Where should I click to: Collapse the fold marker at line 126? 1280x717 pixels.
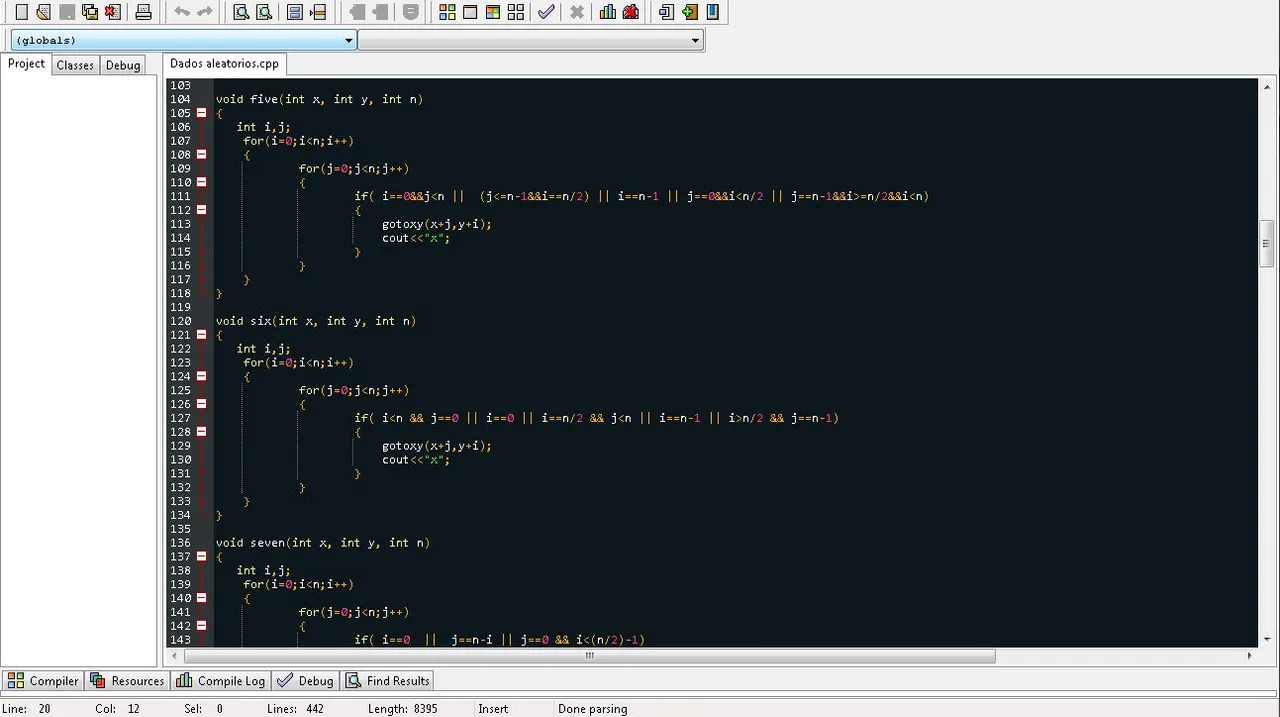coord(201,404)
